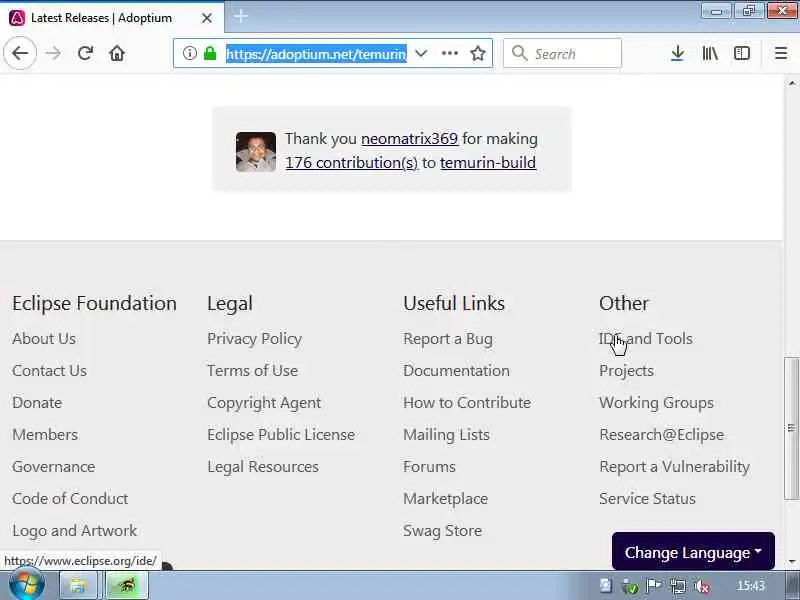Open page actions three-dot menu
The height and width of the screenshot is (600, 800).
pyautogui.click(x=449, y=53)
